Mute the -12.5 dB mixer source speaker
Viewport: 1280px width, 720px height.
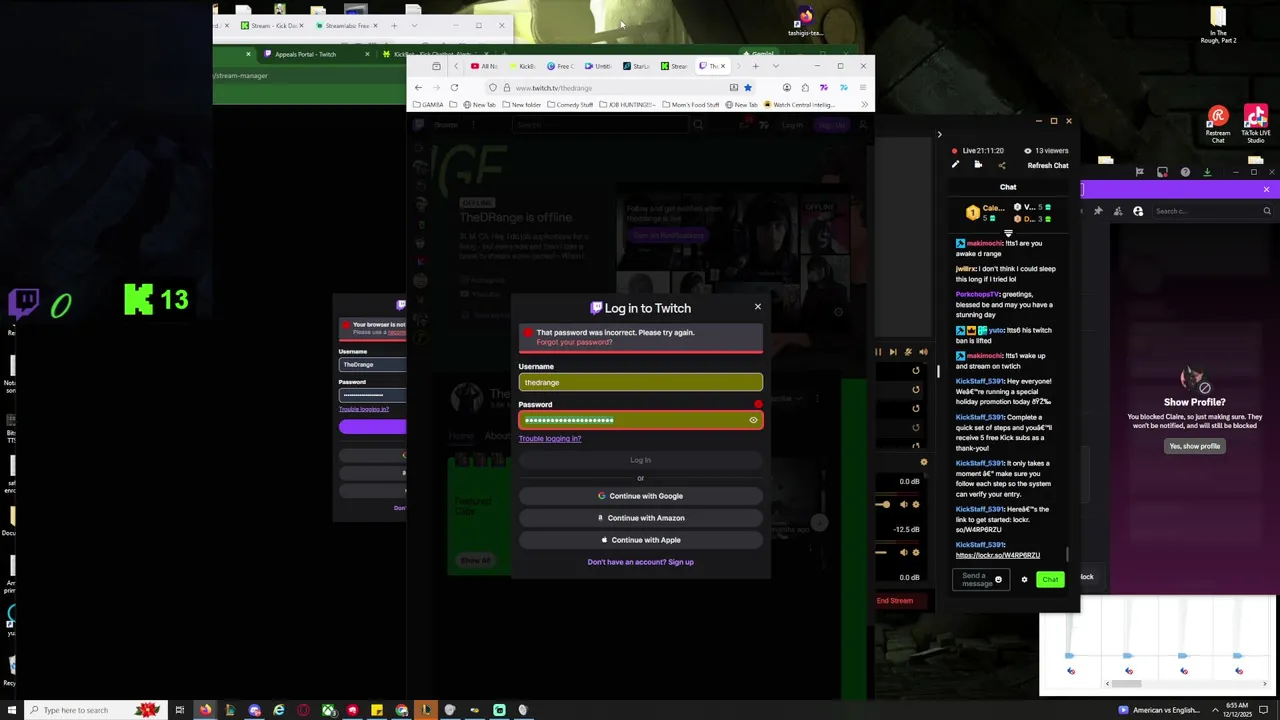(x=904, y=552)
